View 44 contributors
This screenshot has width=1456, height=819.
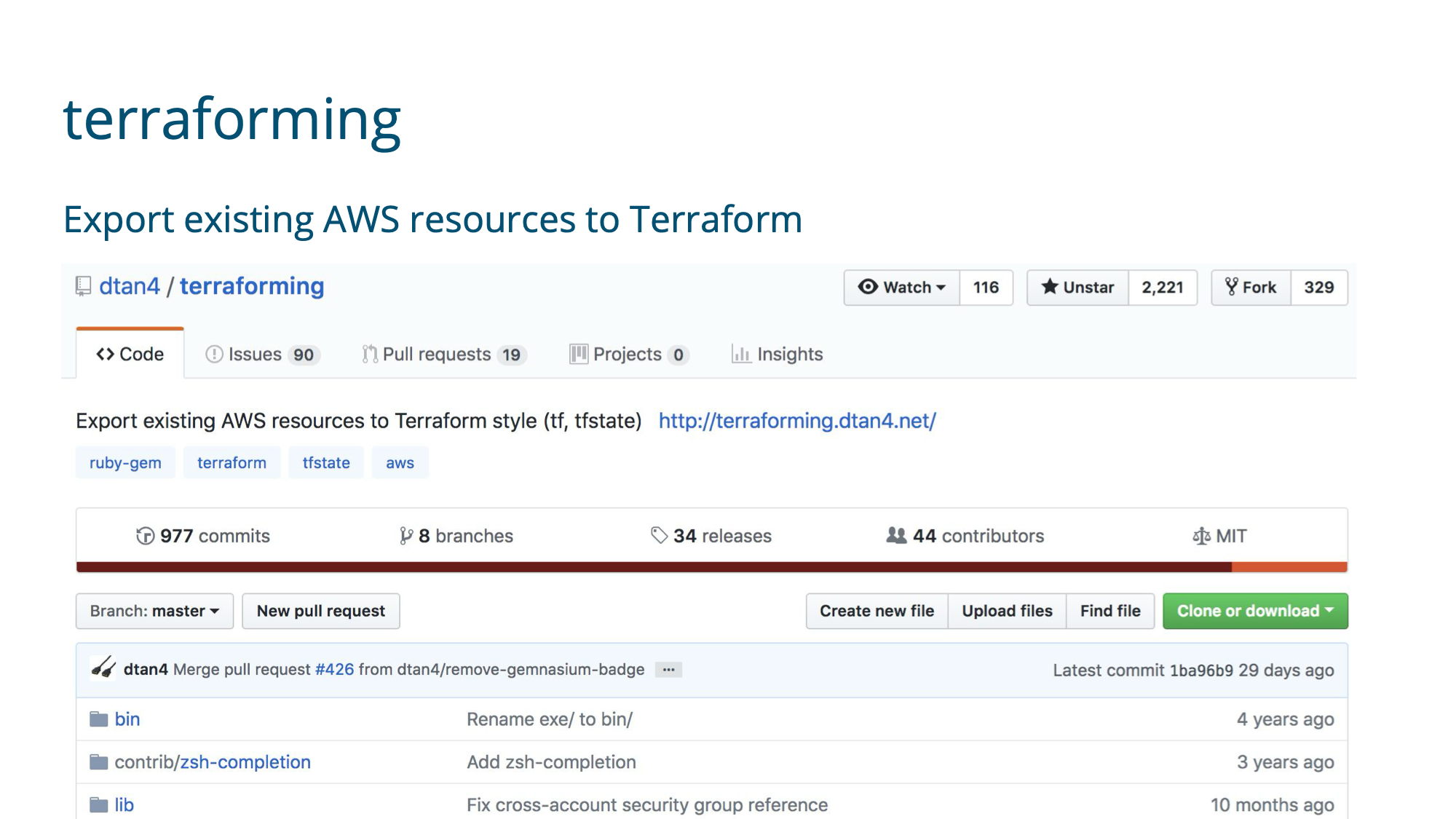click(x=965, y=537)
